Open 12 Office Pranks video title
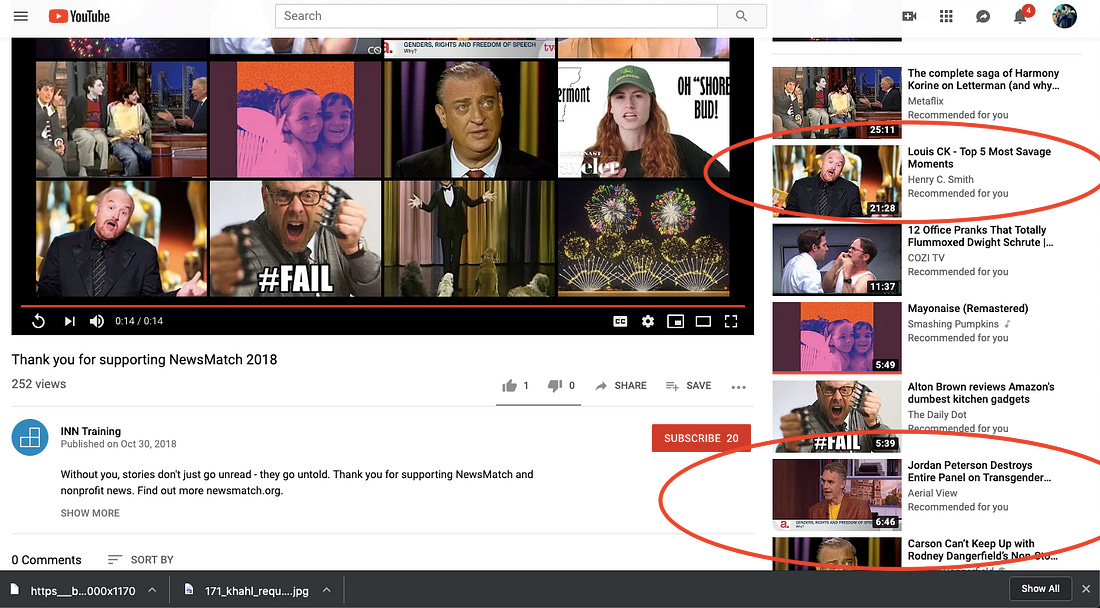The width and height of the screenshot is (1100, 608). [x=981, y=236]
